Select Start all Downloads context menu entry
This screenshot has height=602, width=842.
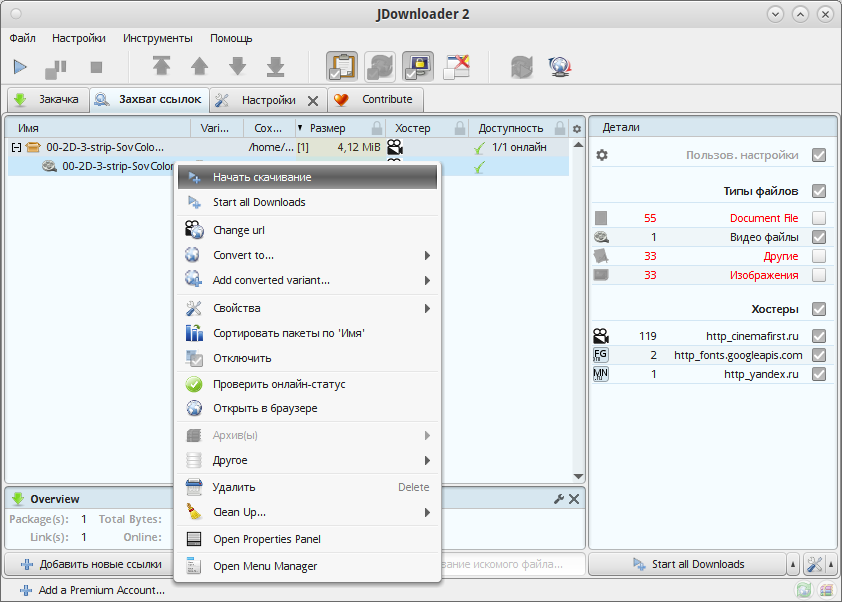click(x=307, y=202)
